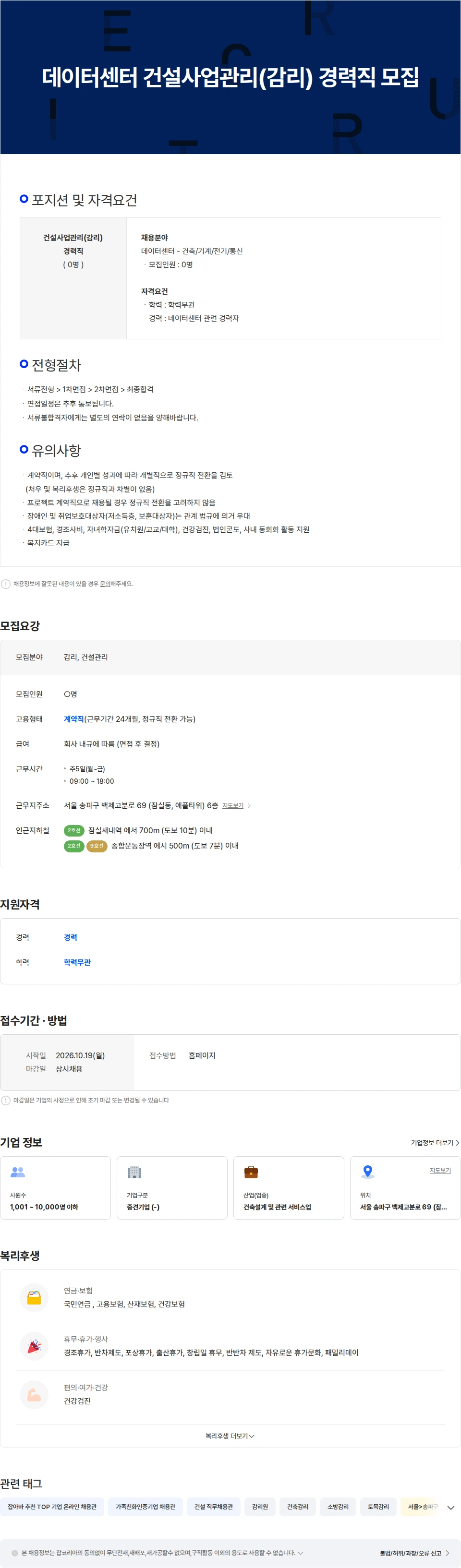The width and height of the screenshot is (461, 1568).
Task: Click 불법/허위/과장/오류 신고 link
Action: tap(414, 1553)
